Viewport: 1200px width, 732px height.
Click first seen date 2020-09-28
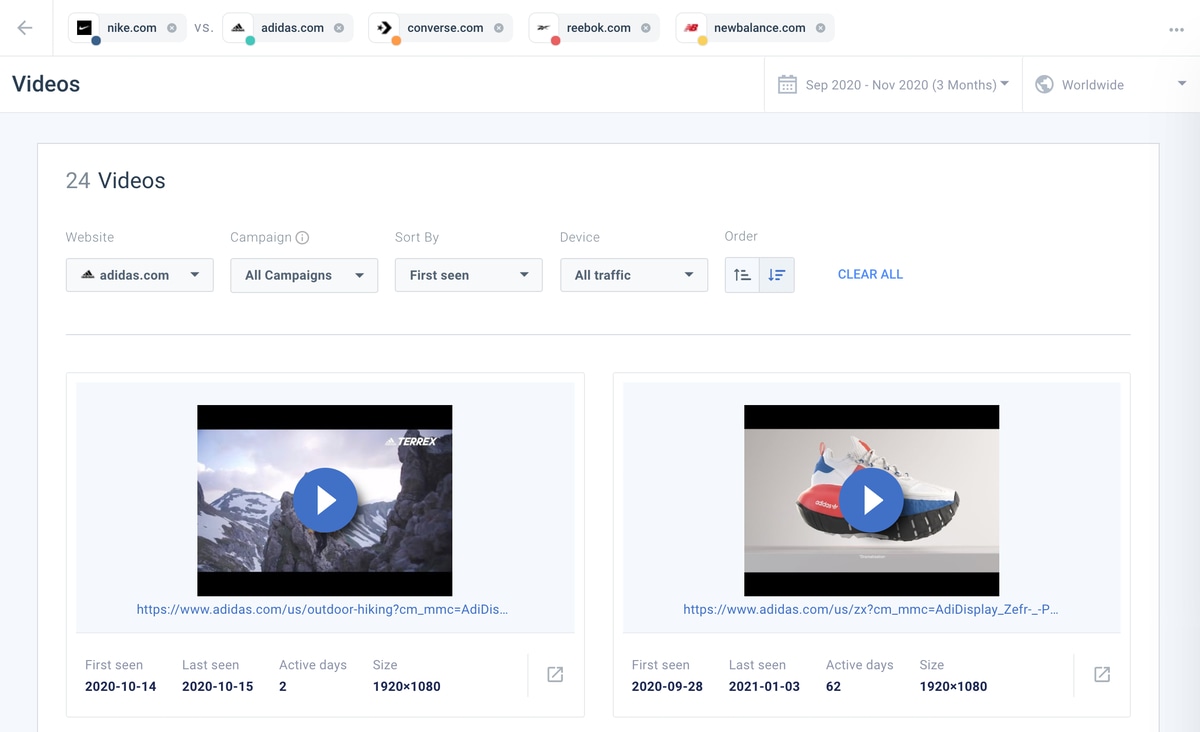[x=668, y=687]
